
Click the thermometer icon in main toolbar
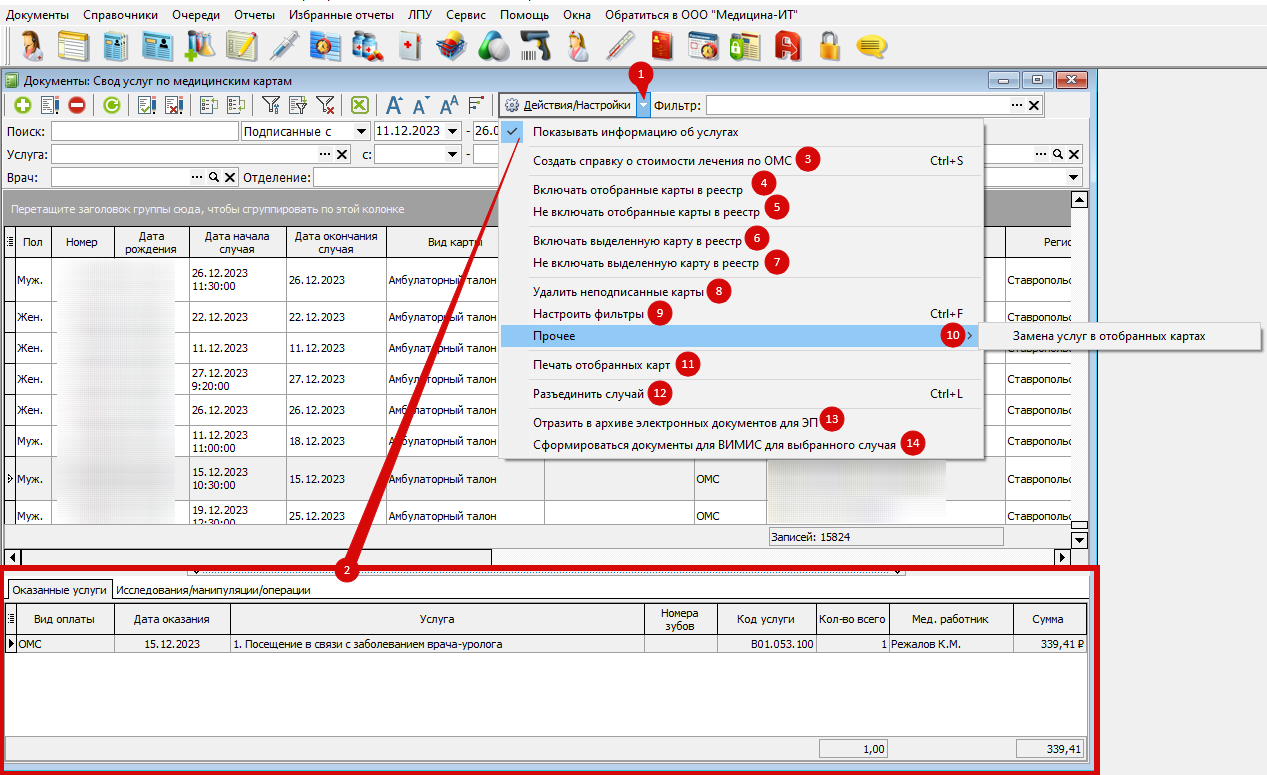pyautogui.click(x=620, y=47)
